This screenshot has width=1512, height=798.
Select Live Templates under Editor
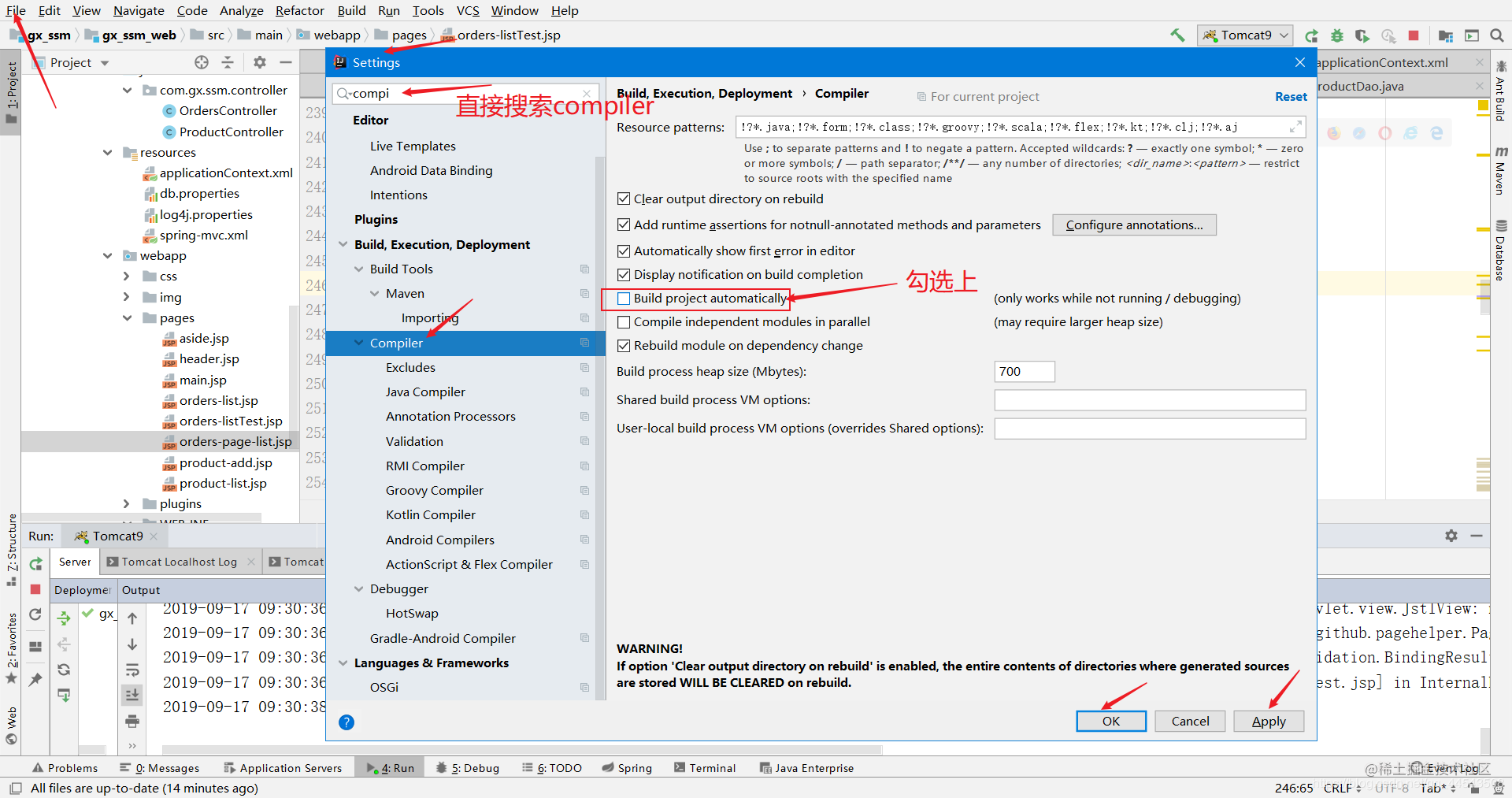click(x=413, y=147)
